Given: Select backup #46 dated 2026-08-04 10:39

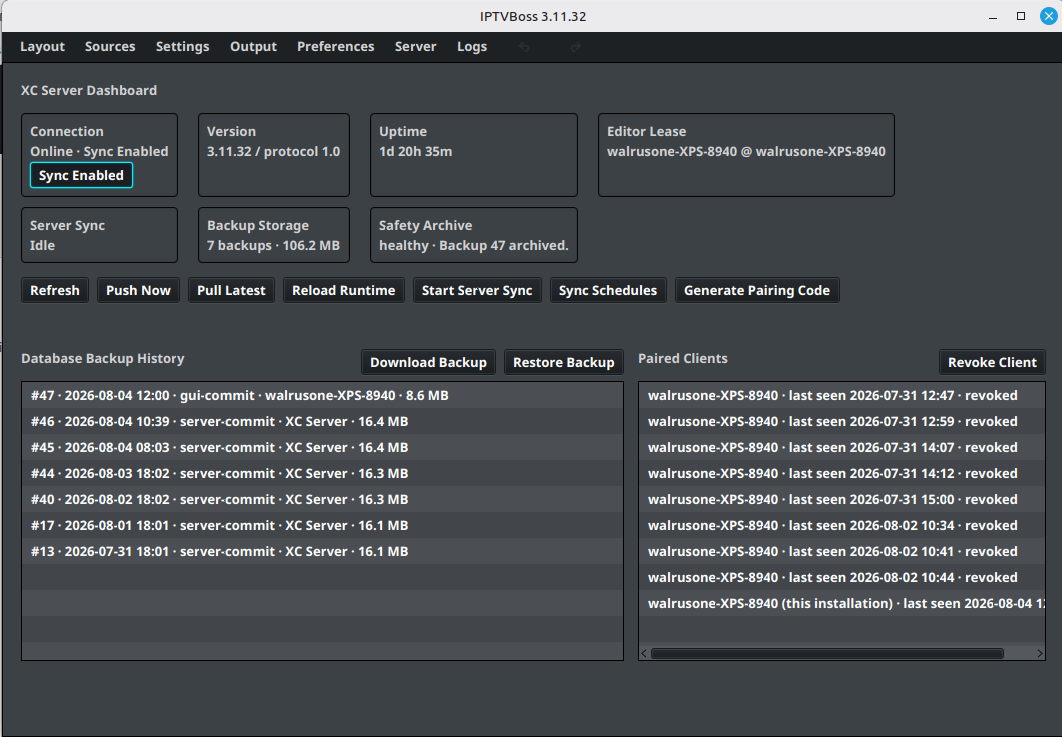Looking at the screenshot, I should click(322, 421).
